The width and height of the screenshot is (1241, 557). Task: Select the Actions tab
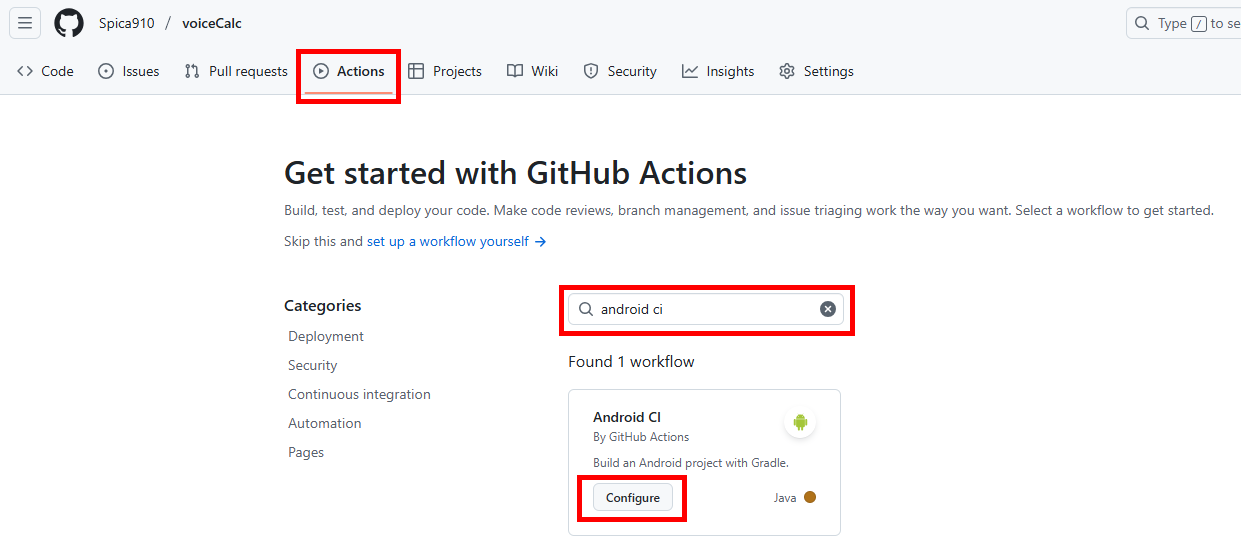click(x=349, y=71)
